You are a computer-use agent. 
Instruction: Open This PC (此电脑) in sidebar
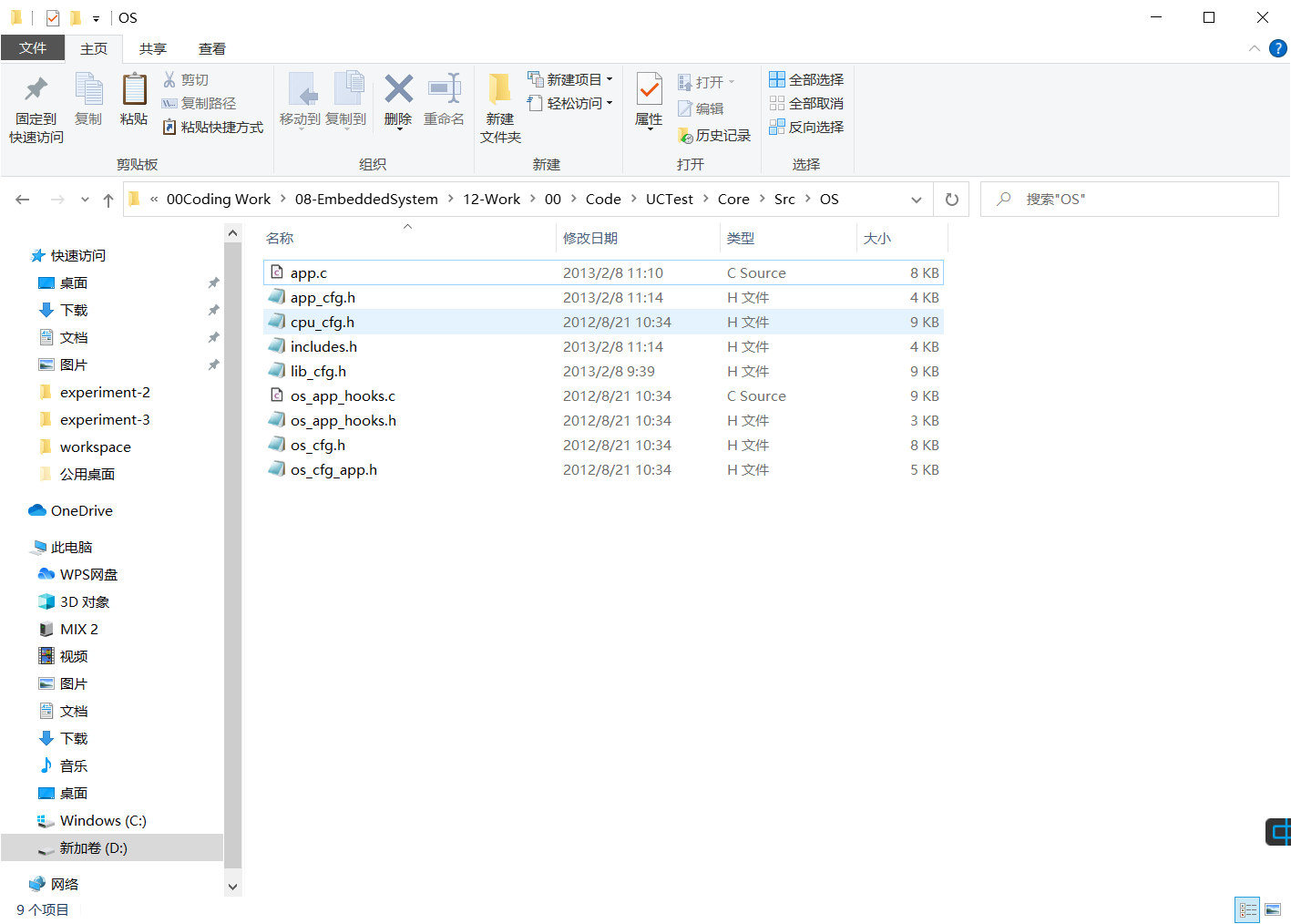click(x=61, y=547)
